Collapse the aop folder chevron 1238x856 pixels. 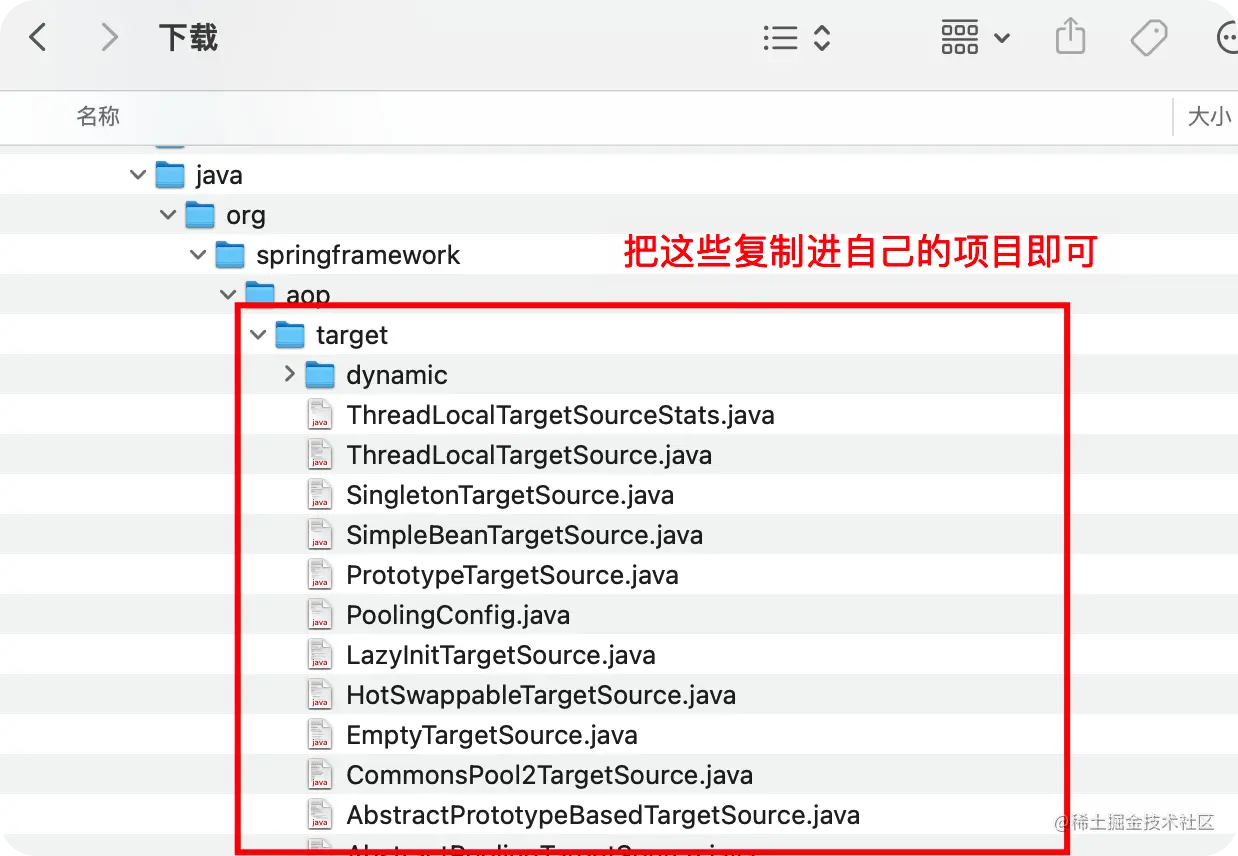click(228, 295)
